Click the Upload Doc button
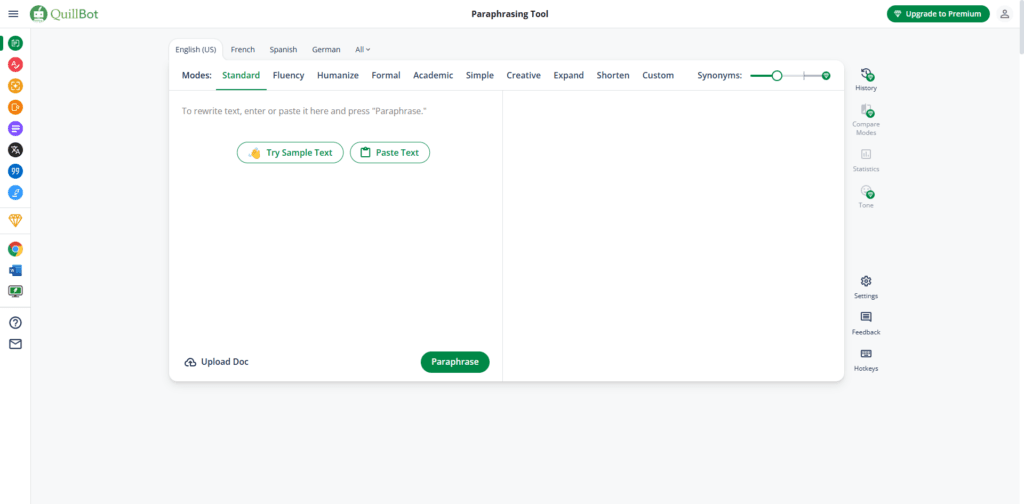Screen dimensions: 1024x504 [217, 362]
